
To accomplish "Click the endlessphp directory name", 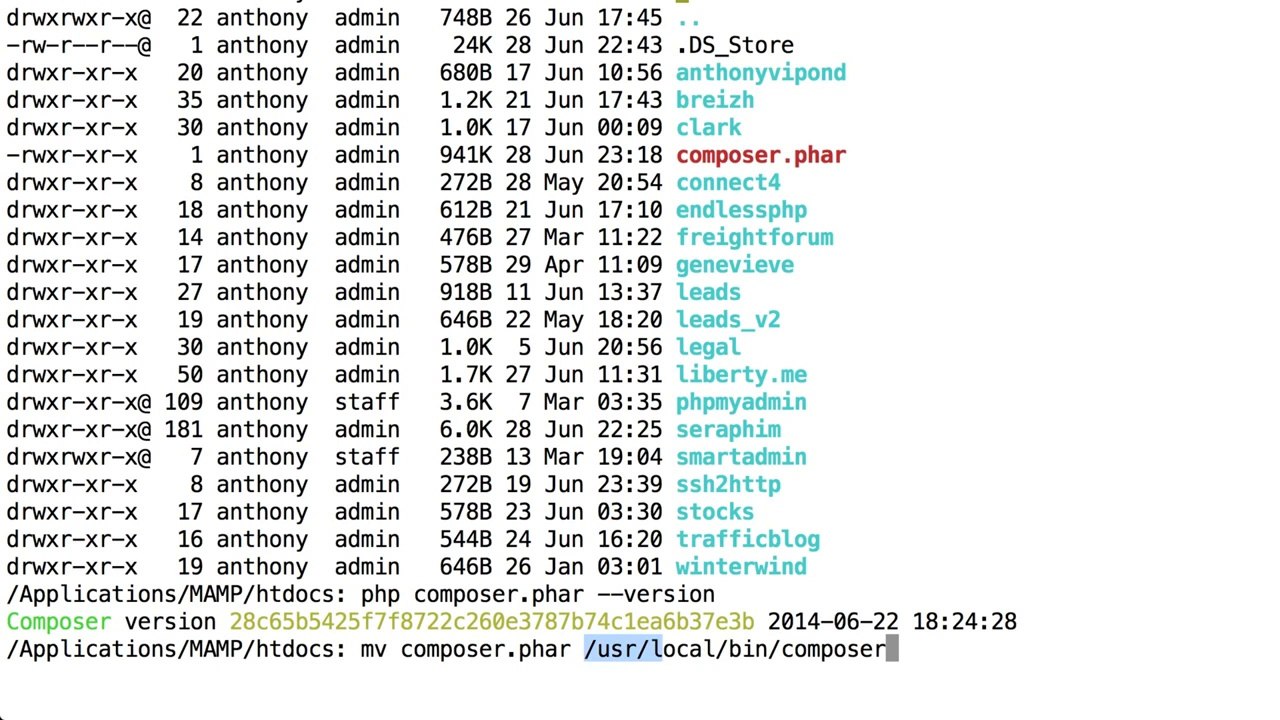I will pyautogui.click(x=741, y=210).
